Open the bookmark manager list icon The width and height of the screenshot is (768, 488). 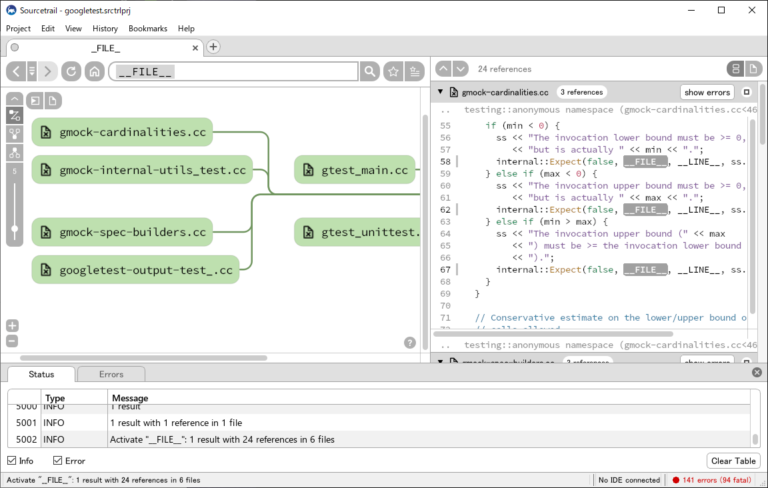pyautogui.click(x=415, y=71)
